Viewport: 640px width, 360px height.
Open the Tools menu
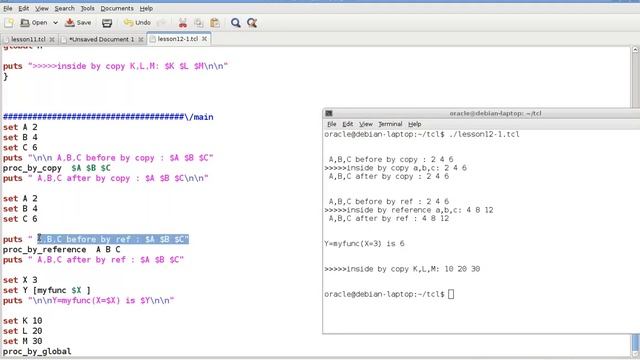(87, 8)
